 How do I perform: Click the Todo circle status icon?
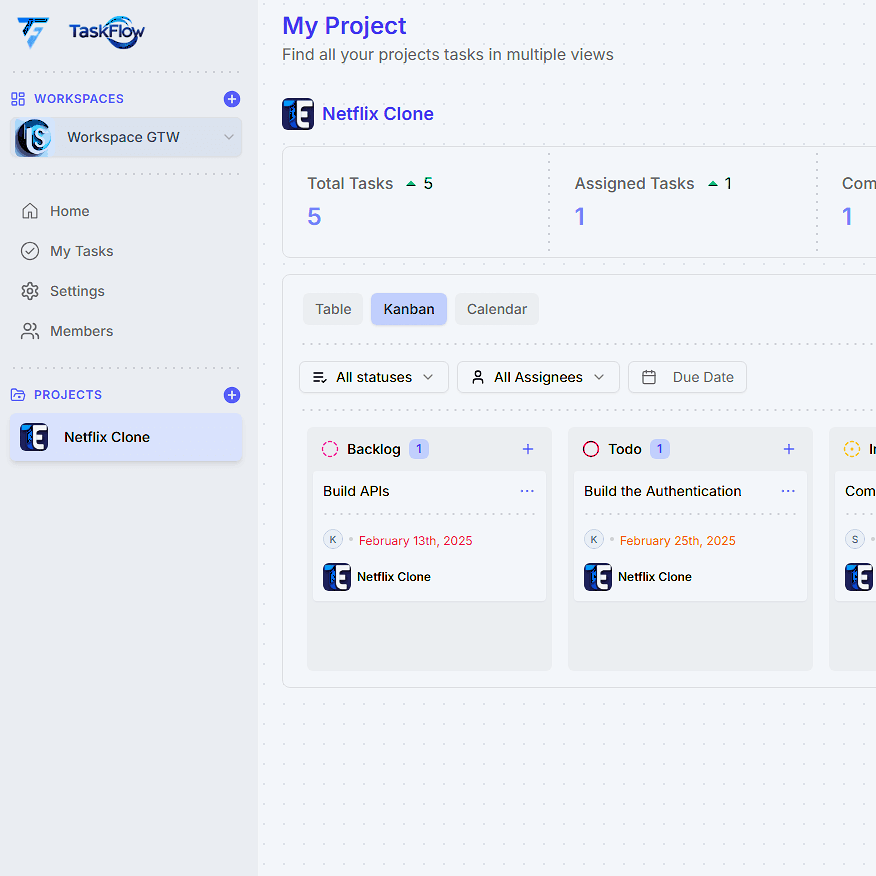(591, 449)
